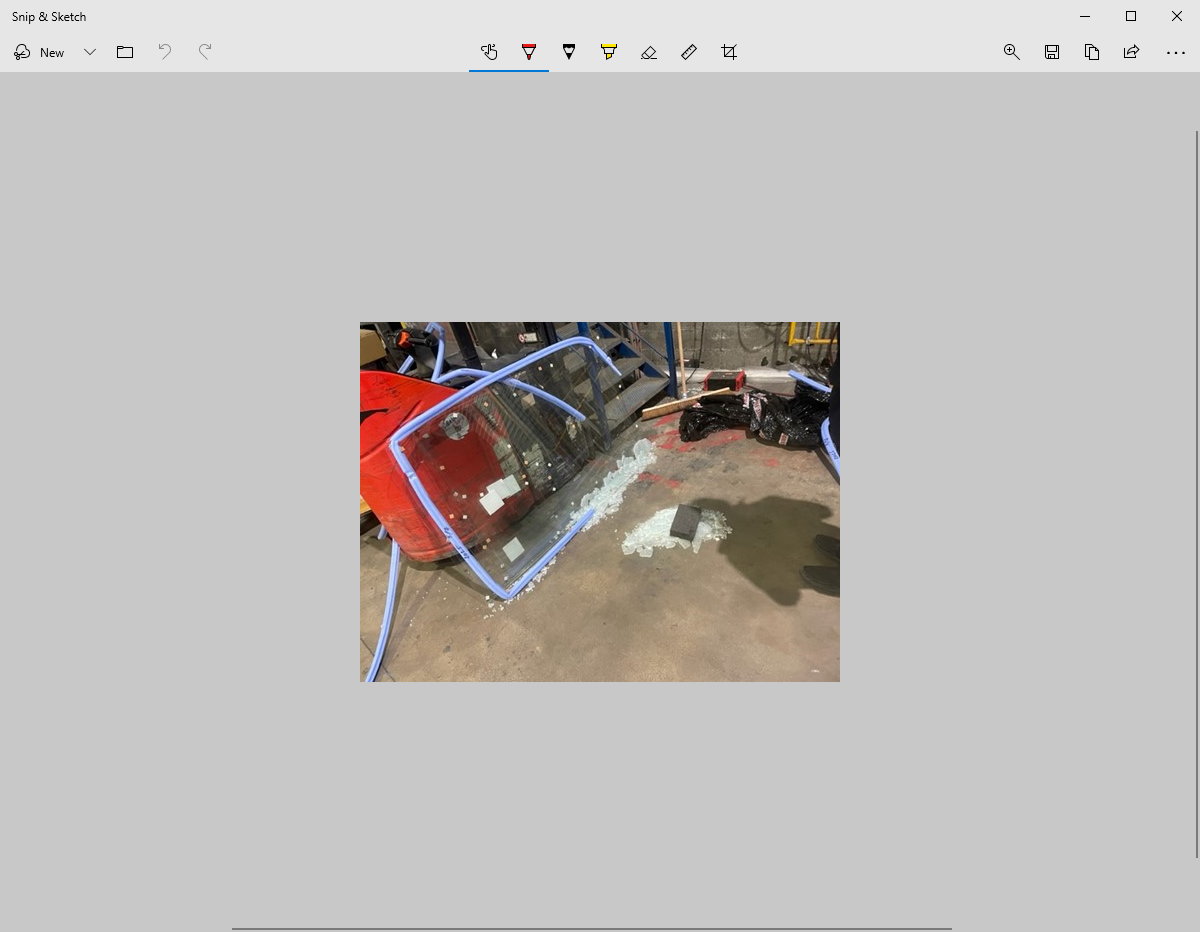This screenshot has height=932, width=1200.
Task: Expand the New snip delay dropdown arrow
Action: 90,52
